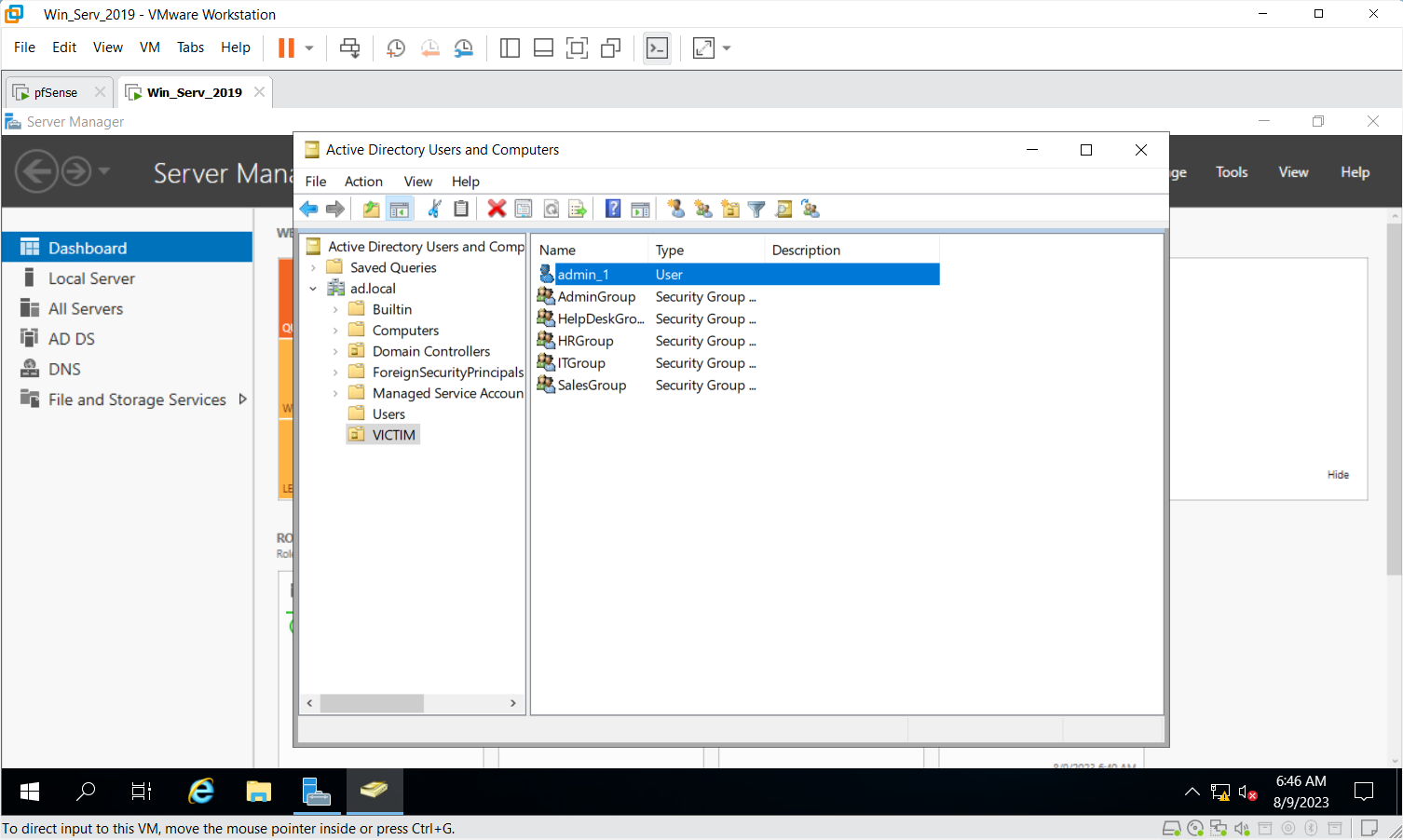This screenshot has width=1403, height=840.
Task: Expand the Saved Queries node
Action: pos(313,267)
